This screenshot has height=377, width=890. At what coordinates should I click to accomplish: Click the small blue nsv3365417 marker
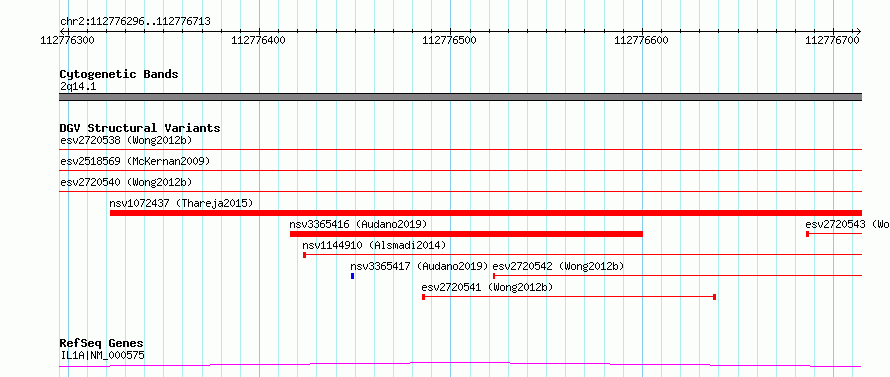tap(352, 276)
